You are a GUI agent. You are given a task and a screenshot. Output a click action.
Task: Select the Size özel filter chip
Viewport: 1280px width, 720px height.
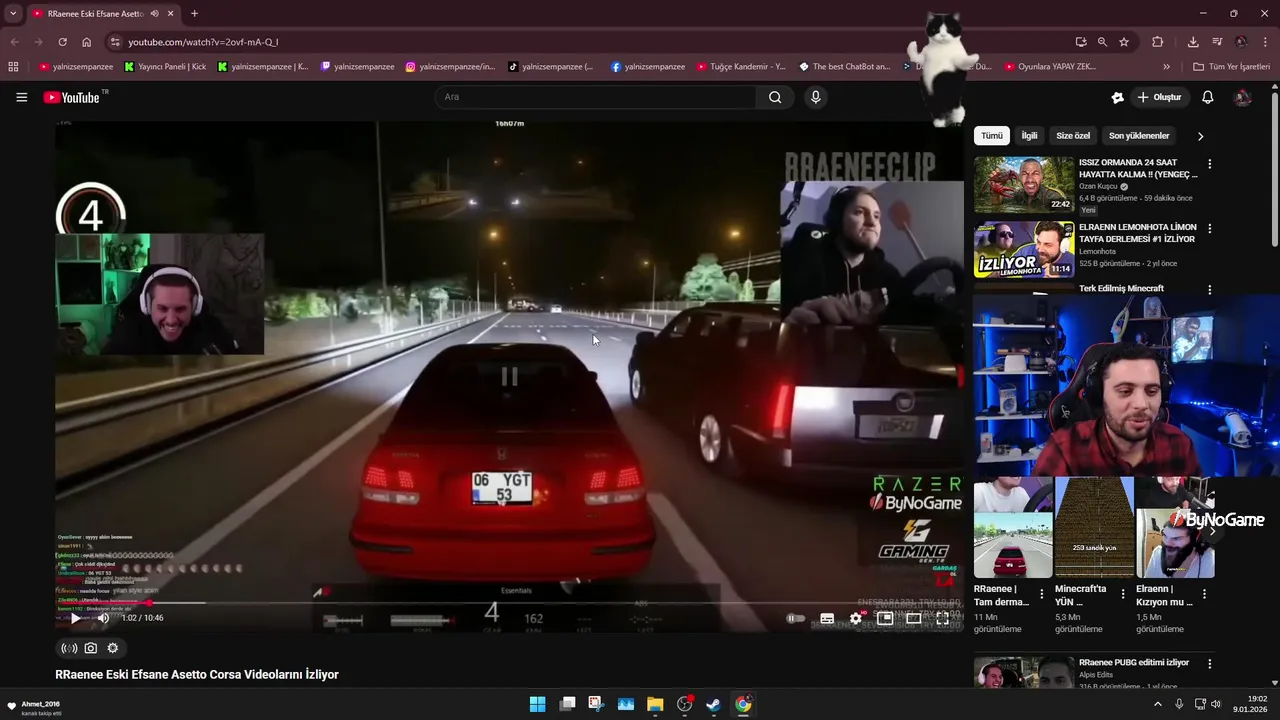[1073, 136]
